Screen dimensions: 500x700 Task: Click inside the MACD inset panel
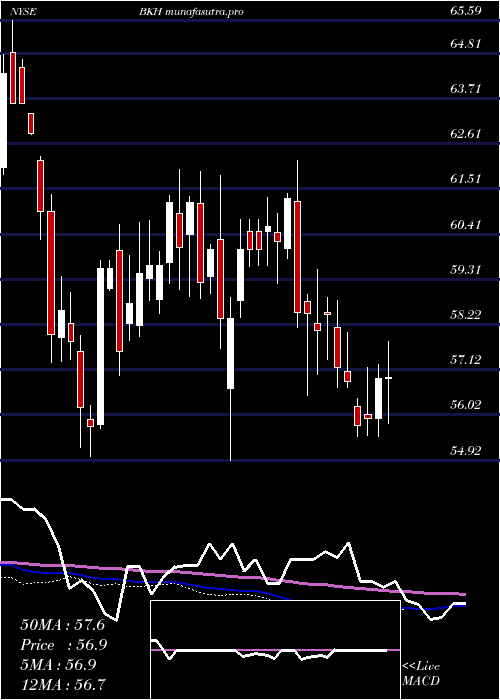(x=275, y=650)
